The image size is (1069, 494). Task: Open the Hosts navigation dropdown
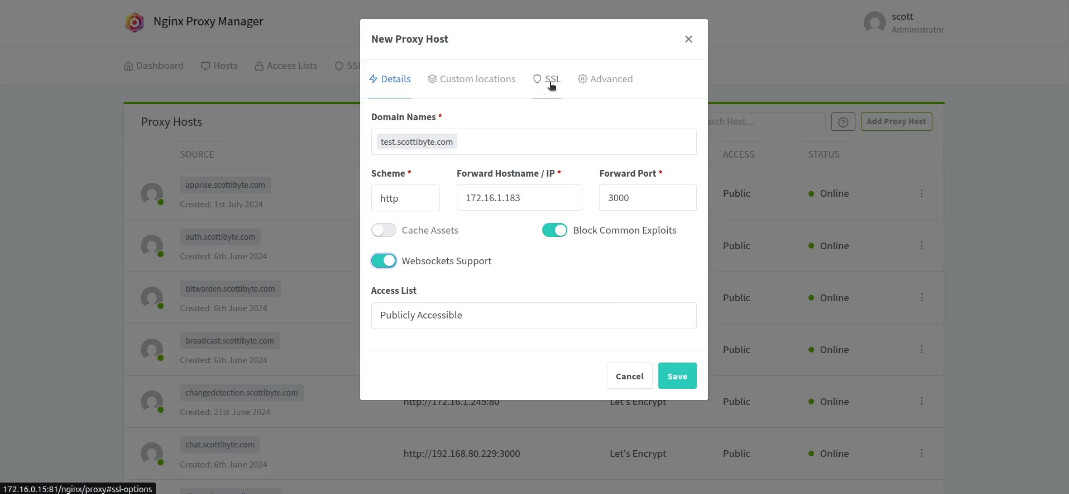pos(219,66)
